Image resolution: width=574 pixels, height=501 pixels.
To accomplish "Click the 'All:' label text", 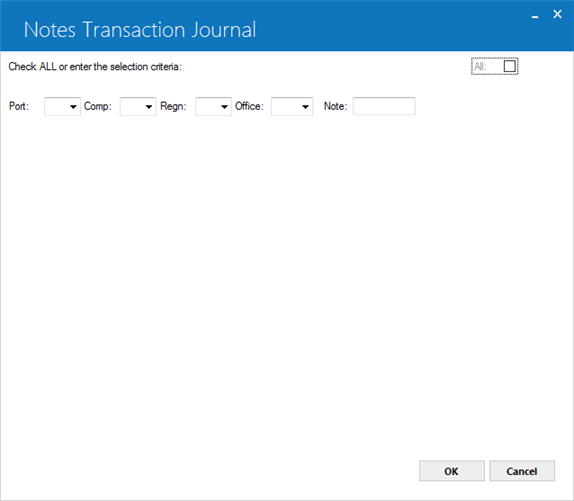I will (480, 66).
